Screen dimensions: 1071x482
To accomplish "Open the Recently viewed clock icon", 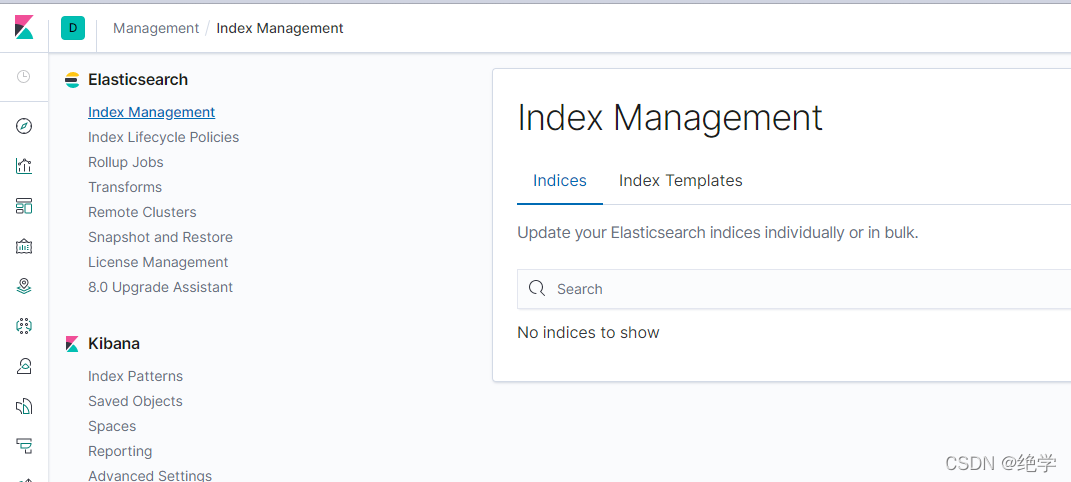I will (24, 76).
